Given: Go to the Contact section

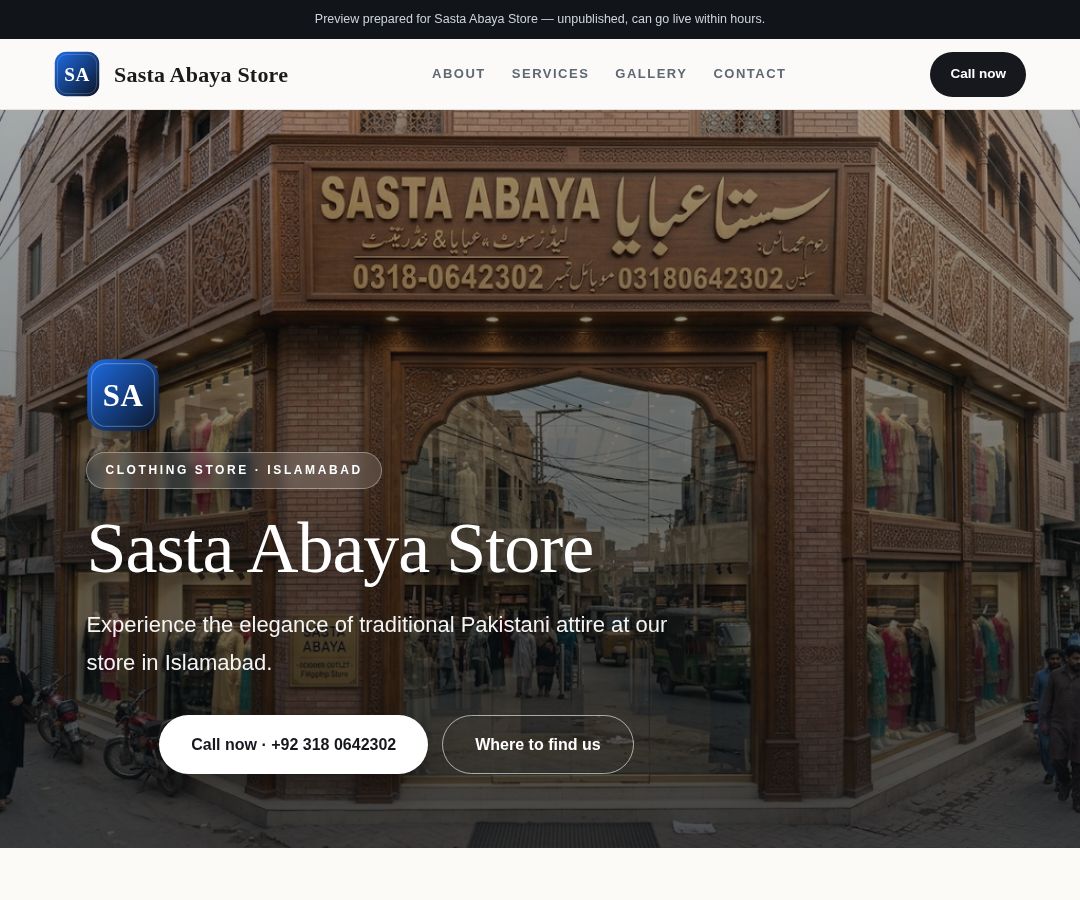Looking at the screenshot, I should point(749,74).
